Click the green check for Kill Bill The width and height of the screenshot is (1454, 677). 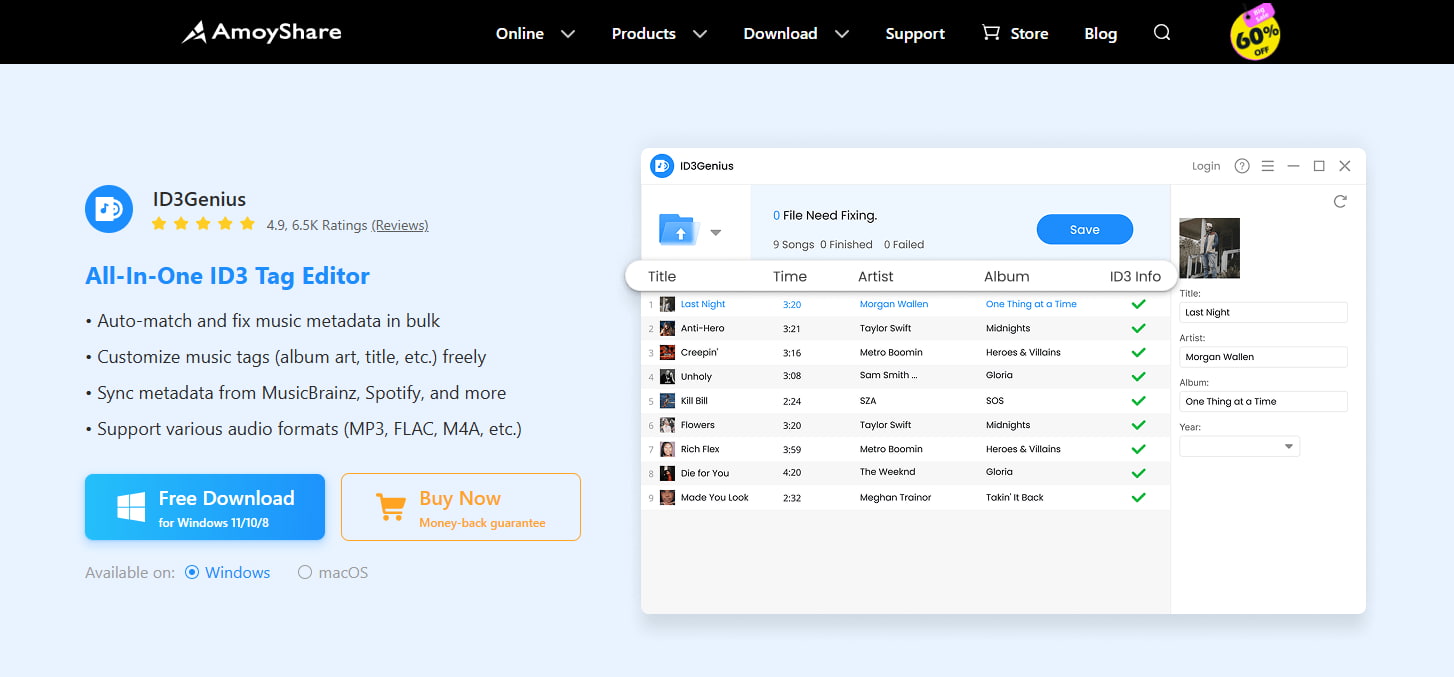click(x=1138, y=400)
